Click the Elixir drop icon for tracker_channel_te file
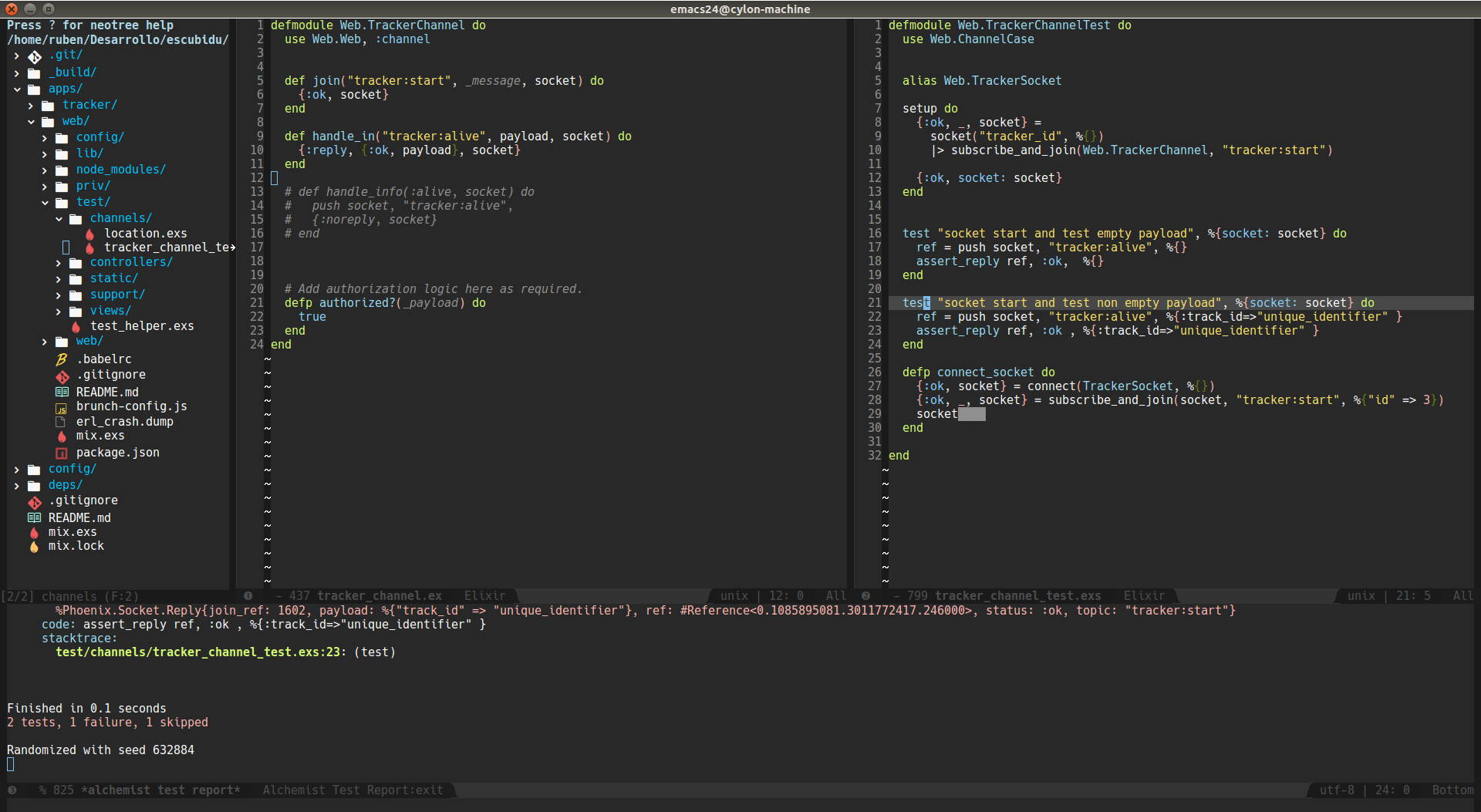The height and width of the screenshot is (812, 1481). coord(89,248)
